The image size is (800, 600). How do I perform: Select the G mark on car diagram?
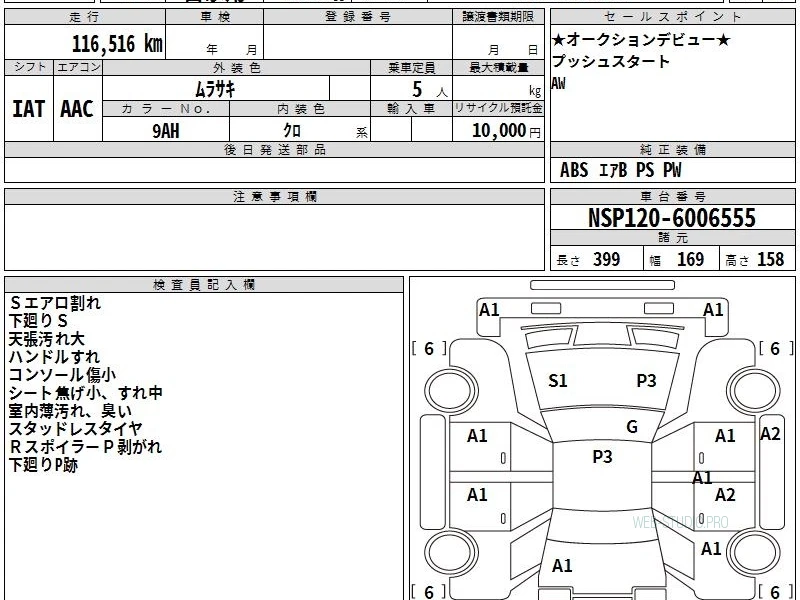[632, 427]
